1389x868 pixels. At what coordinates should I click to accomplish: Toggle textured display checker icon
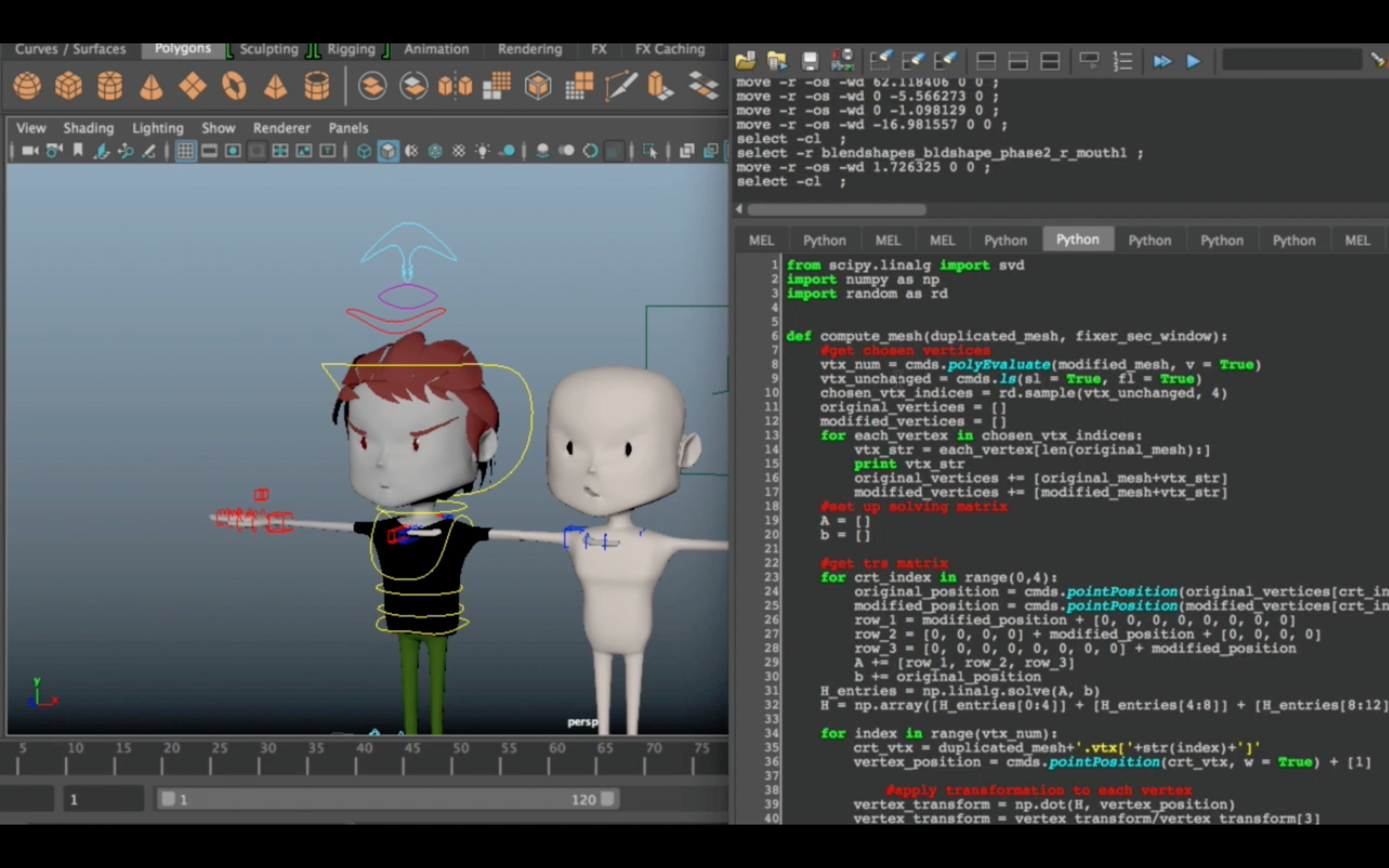pyautogui.click(x=459, y=151)
